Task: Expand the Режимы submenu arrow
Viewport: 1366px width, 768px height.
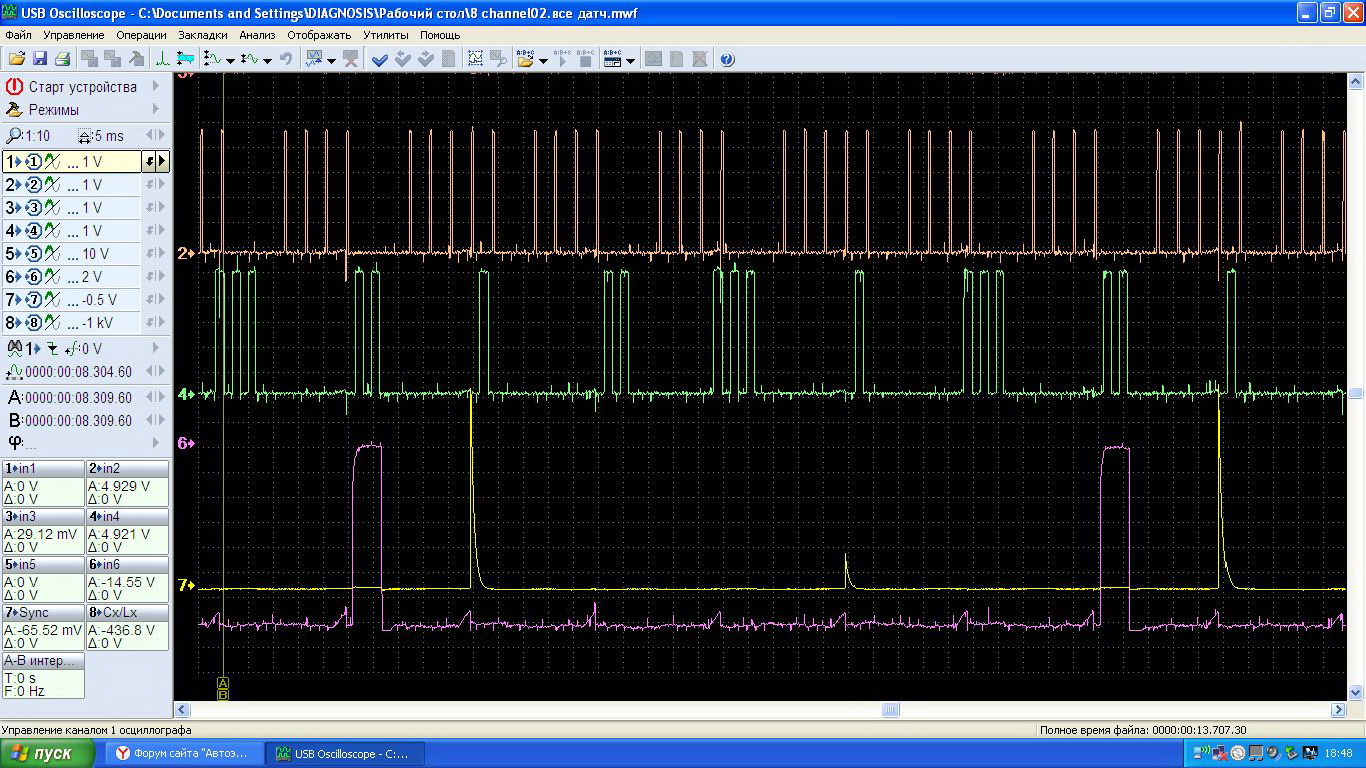Action: coord(156,110)
